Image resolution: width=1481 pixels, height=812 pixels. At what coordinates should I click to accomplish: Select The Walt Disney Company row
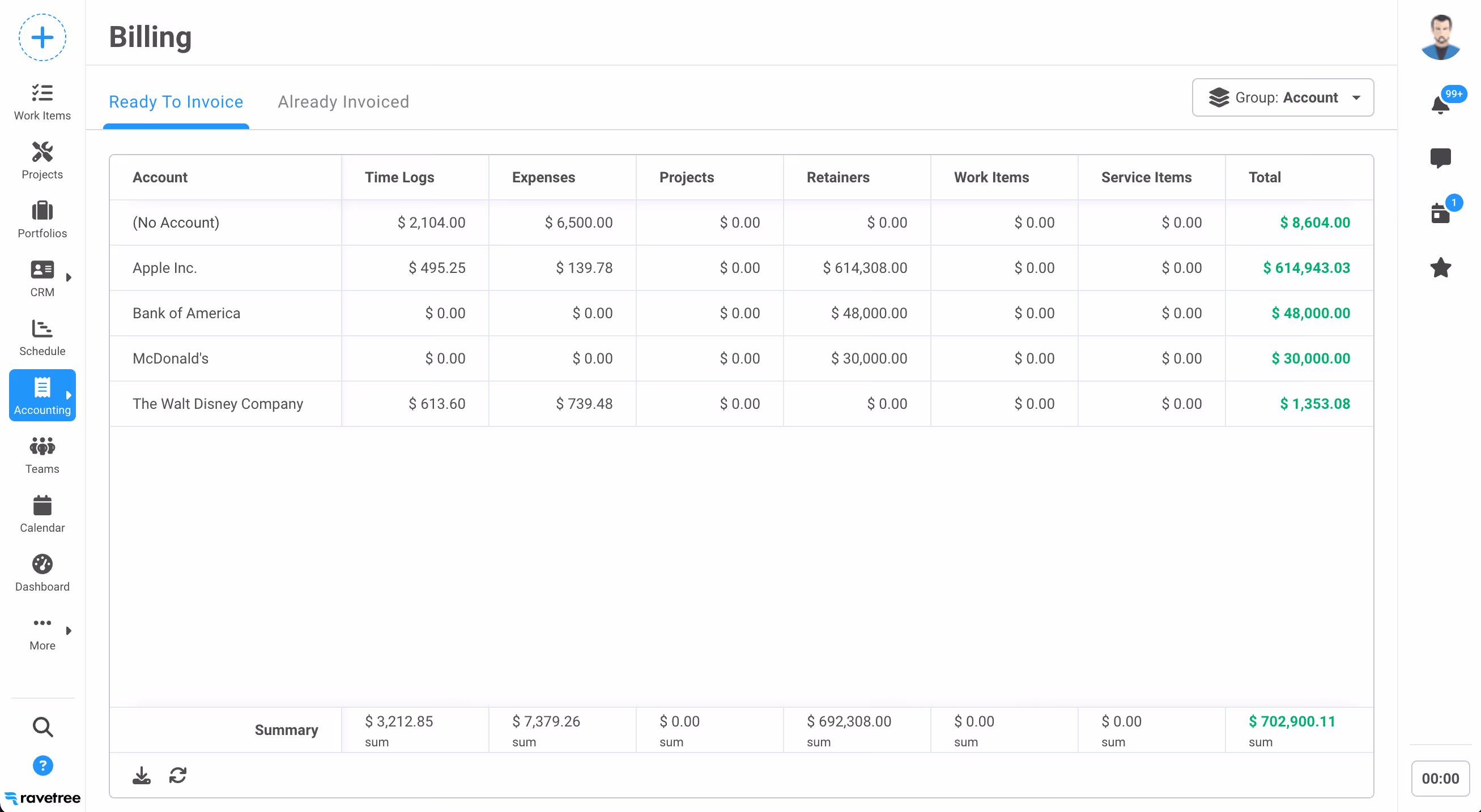pyautogui.click(x=741, y=404)
